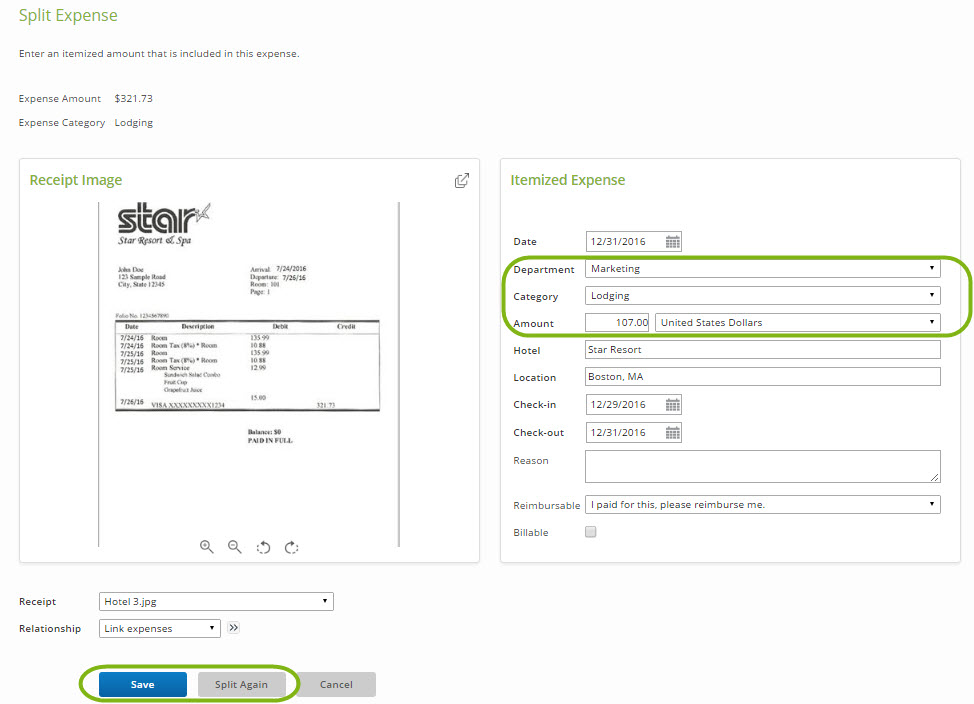This screenshot has width=974, height=704.
Task: Open the United States Dollars currency dropdown
Action: [x=798, y=322]
